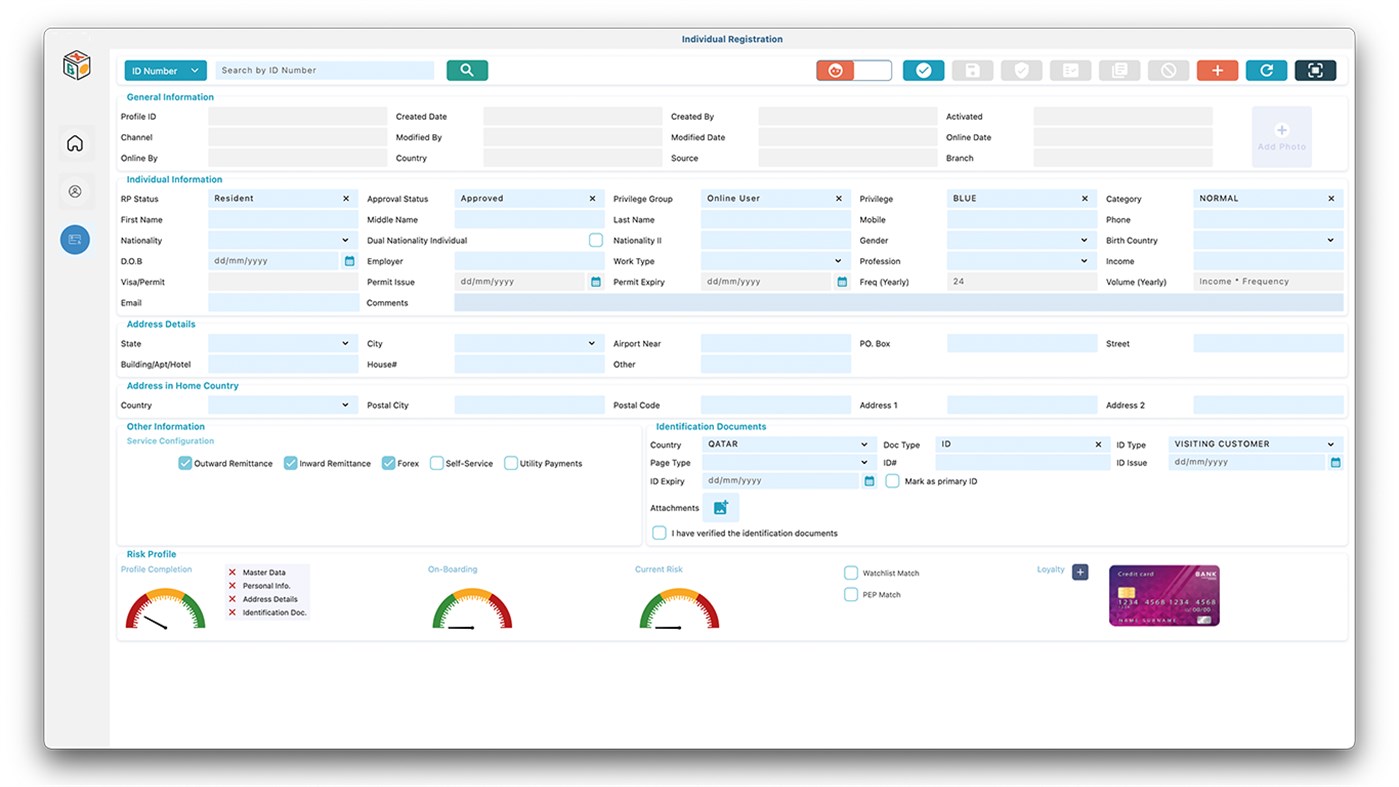
Task: Open the identification document attachments uploader
Action: [x=721, y=507]
